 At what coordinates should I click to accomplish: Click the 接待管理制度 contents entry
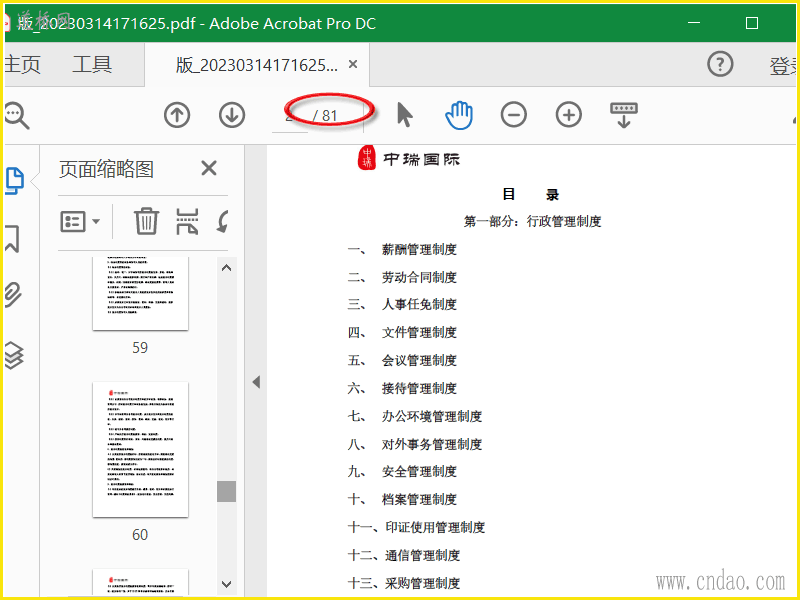point(419,388)
